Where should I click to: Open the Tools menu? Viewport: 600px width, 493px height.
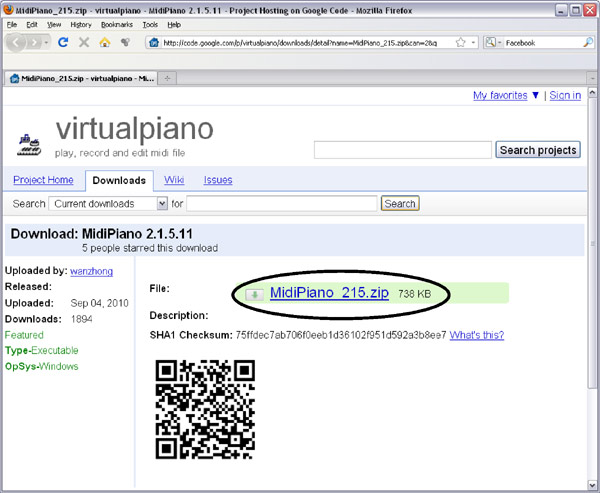(x=150, y=25)
